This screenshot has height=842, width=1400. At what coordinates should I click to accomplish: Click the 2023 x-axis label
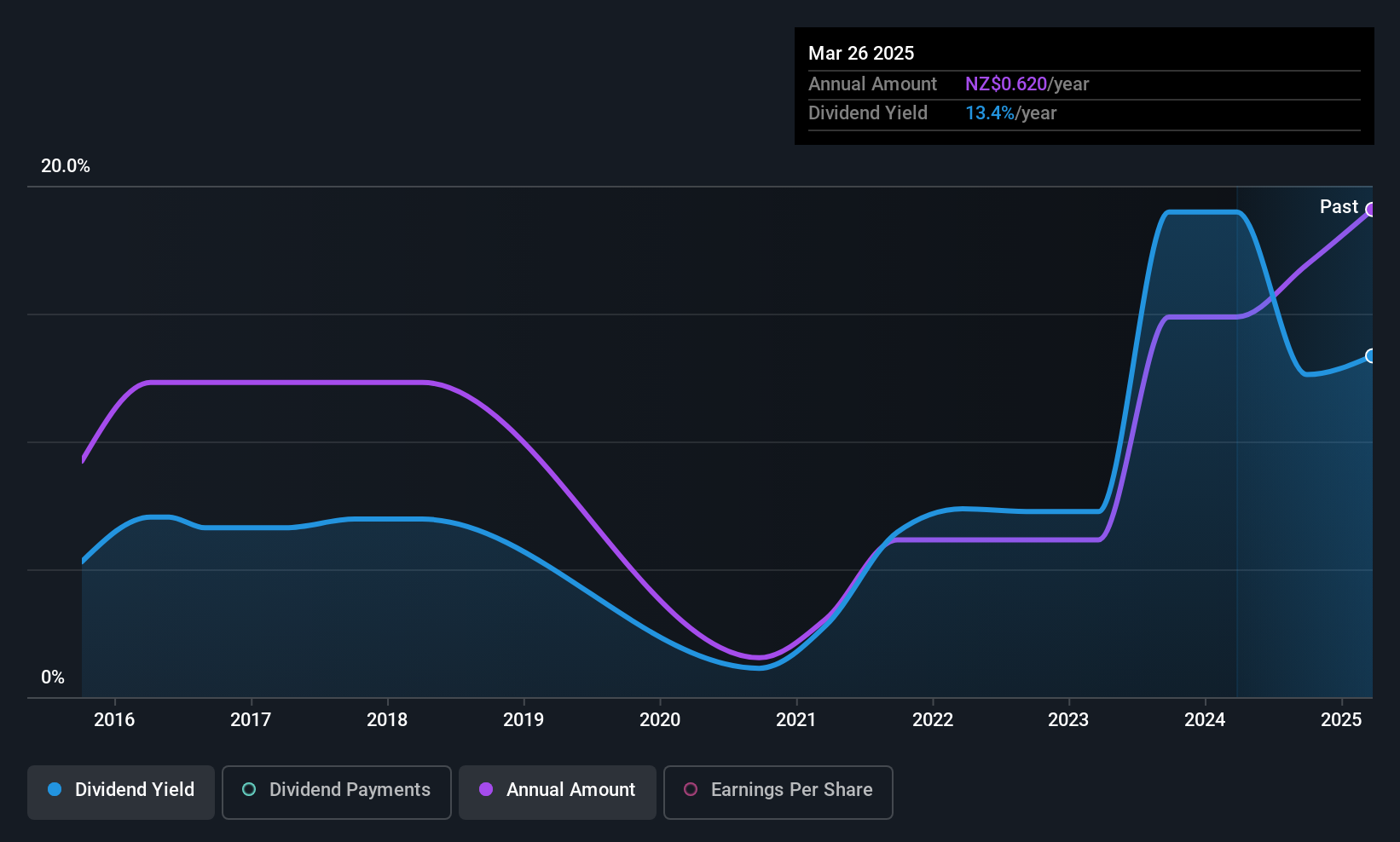coord(1068,720)
